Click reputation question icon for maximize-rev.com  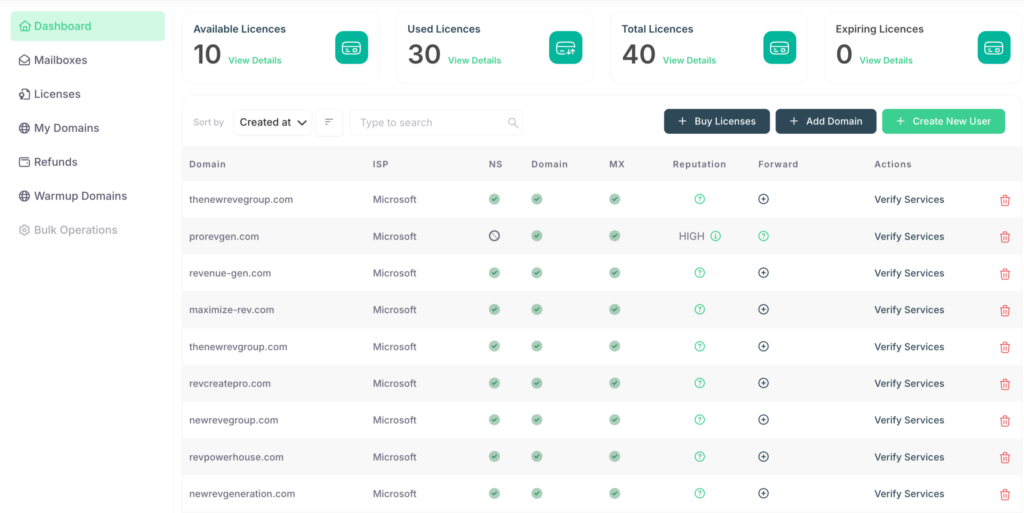699,310
